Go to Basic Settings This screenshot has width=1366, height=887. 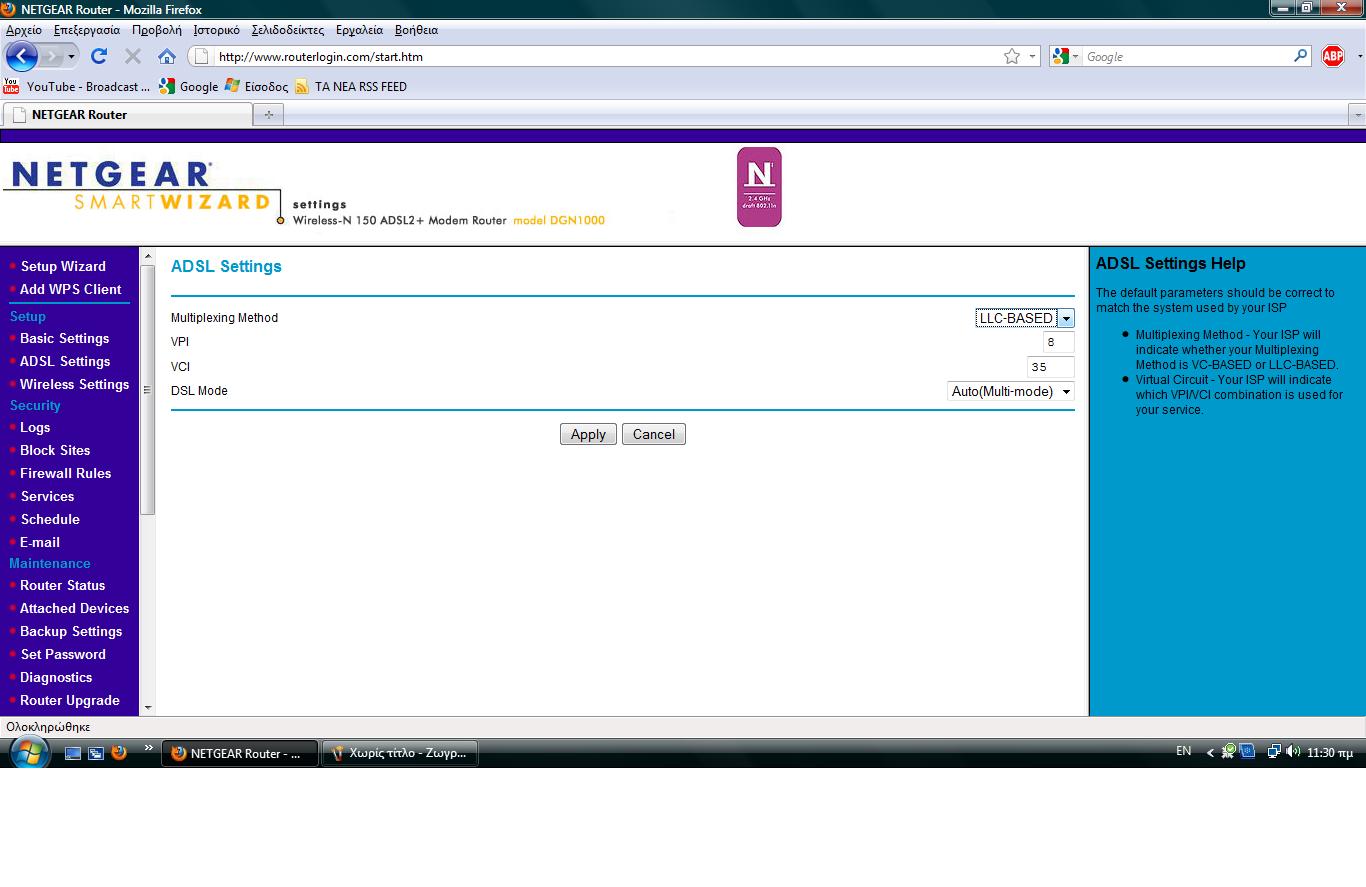click(64, 338)
